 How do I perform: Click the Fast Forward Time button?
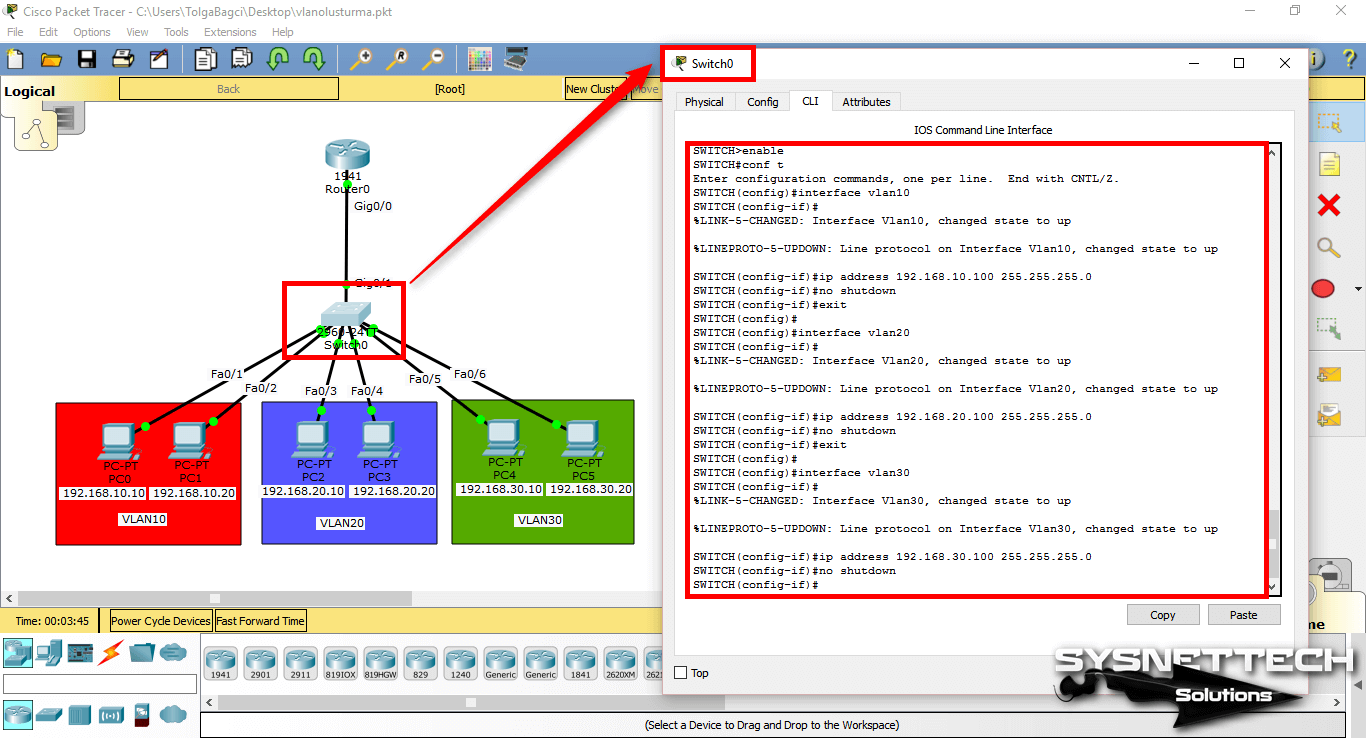click(x=260, y=621)
